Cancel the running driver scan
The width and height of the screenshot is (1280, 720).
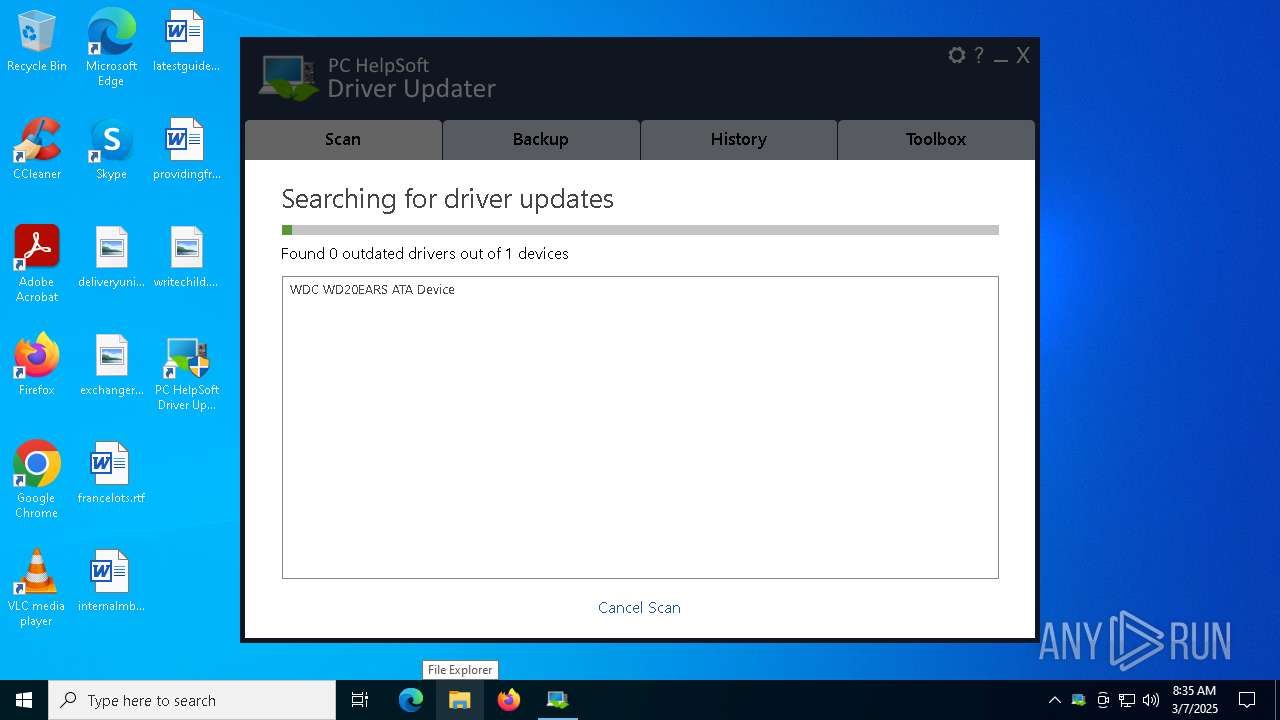639,608
